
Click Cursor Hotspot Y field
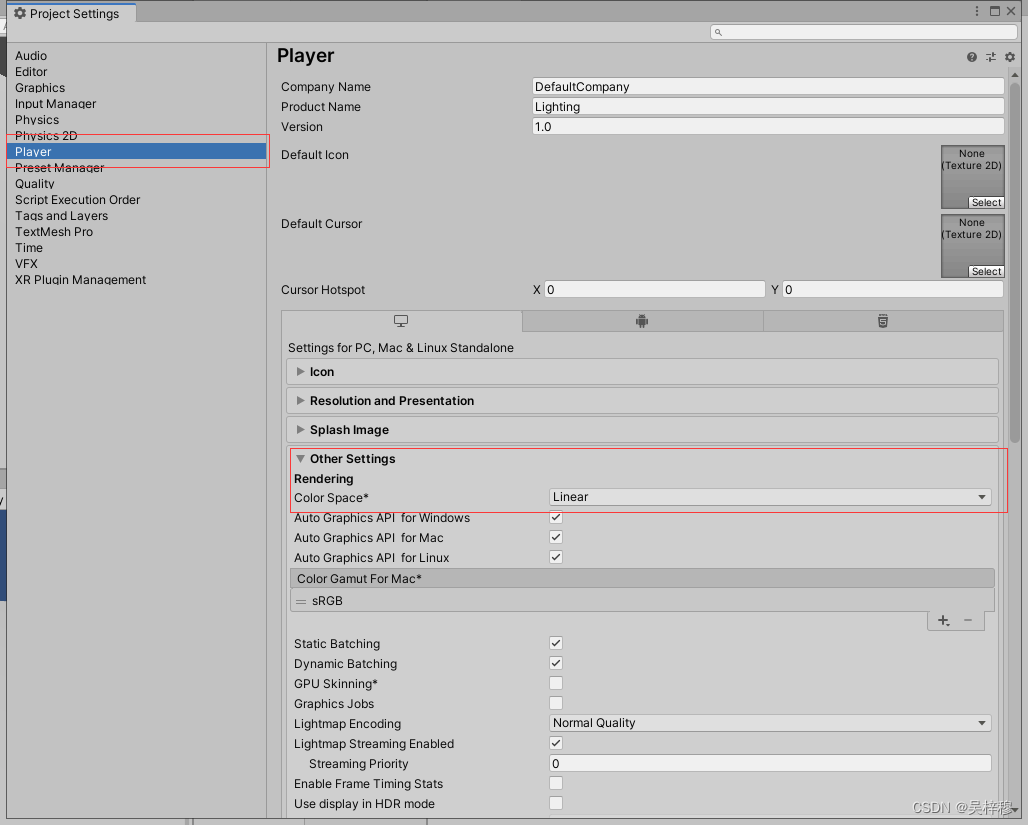(893, 289)
